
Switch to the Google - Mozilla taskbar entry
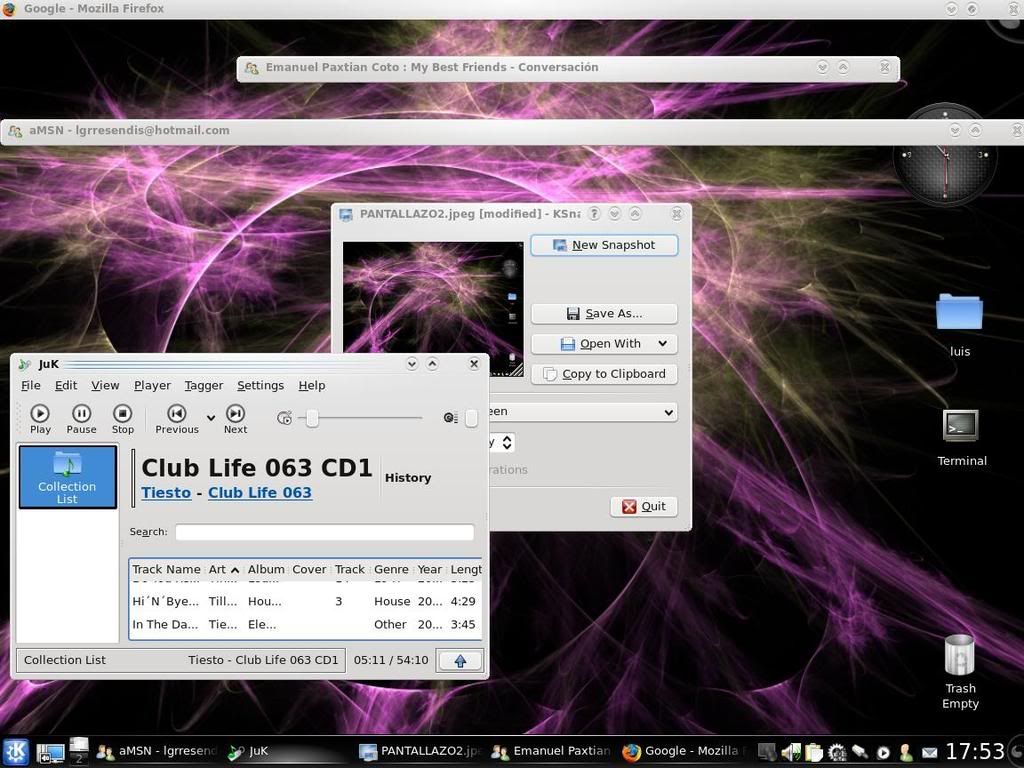tap(684, 752)
